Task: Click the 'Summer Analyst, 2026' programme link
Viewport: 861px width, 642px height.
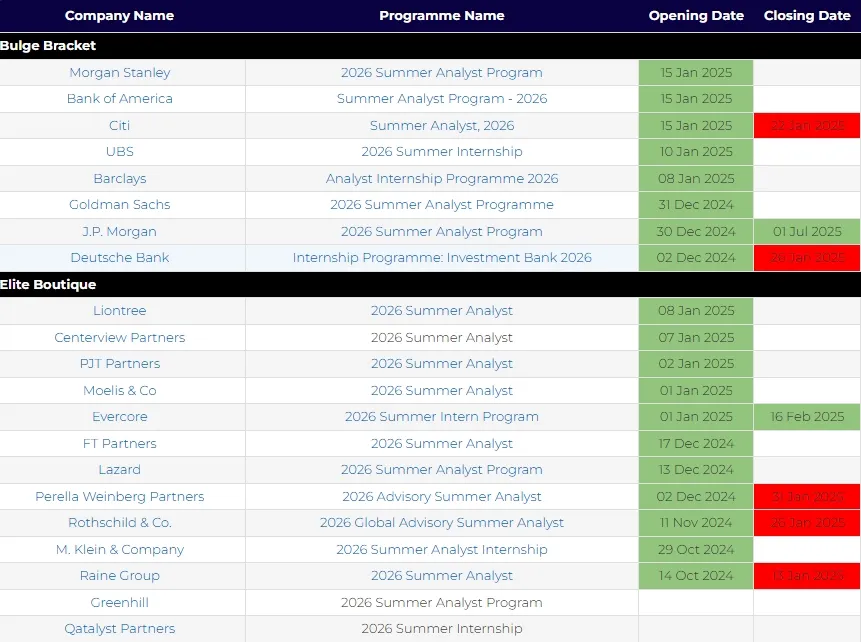Action: click(x=441, y=126)
